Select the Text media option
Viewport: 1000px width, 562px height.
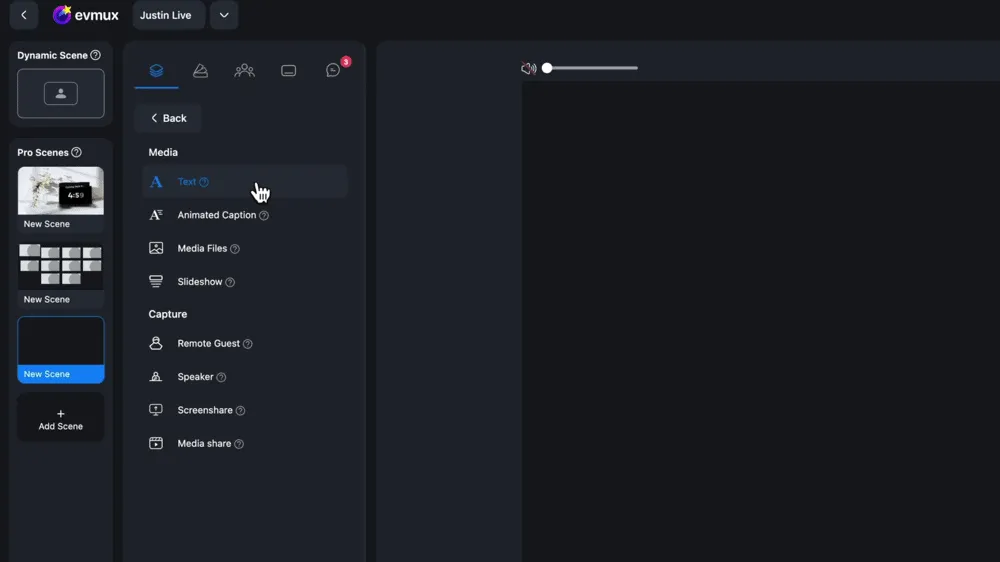click(x=187, y=182)
